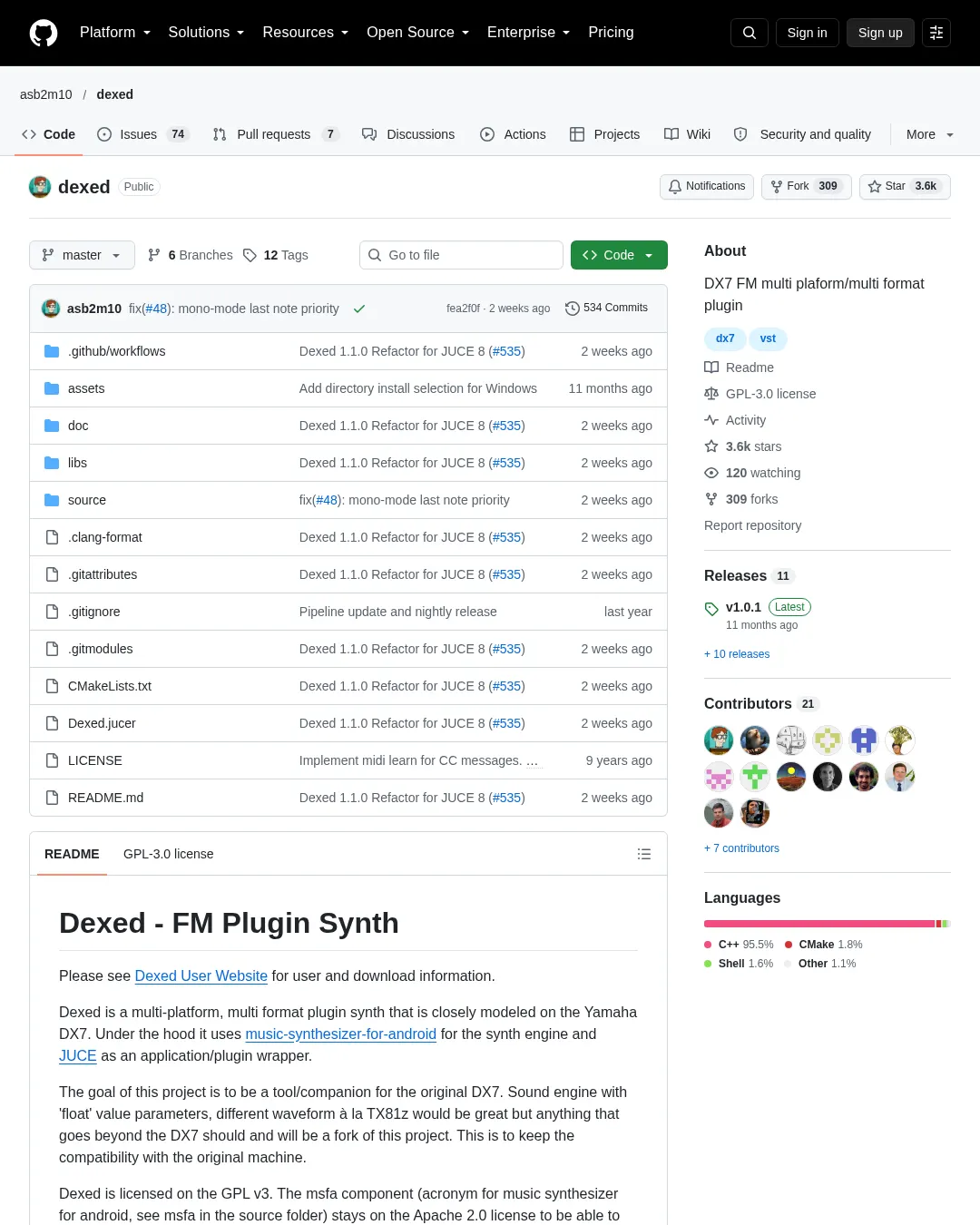The image size is (980, 1225).
Task: Open the Projects tab
Action: click(604, 134)
